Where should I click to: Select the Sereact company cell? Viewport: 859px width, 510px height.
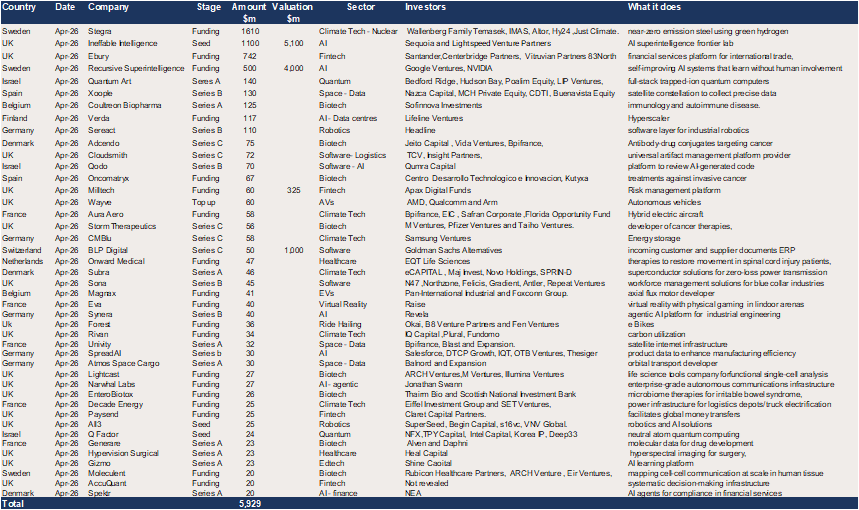[x=102, y=130]
